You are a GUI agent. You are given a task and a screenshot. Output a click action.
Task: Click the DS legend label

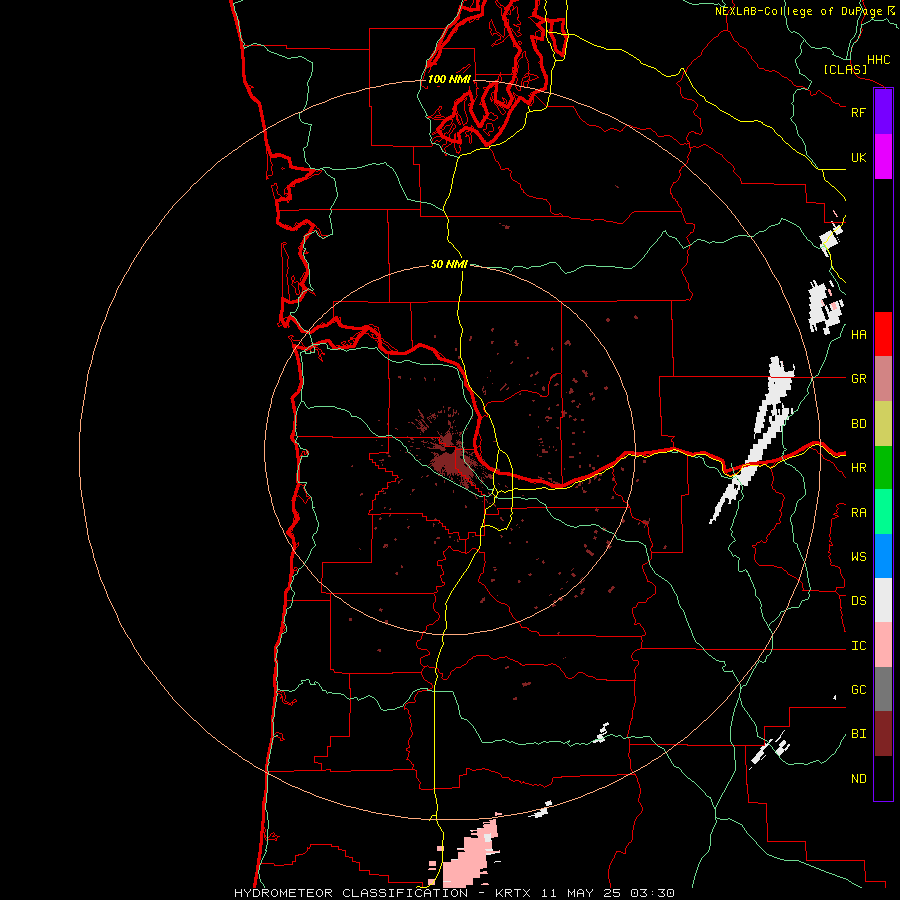point(858,601)
